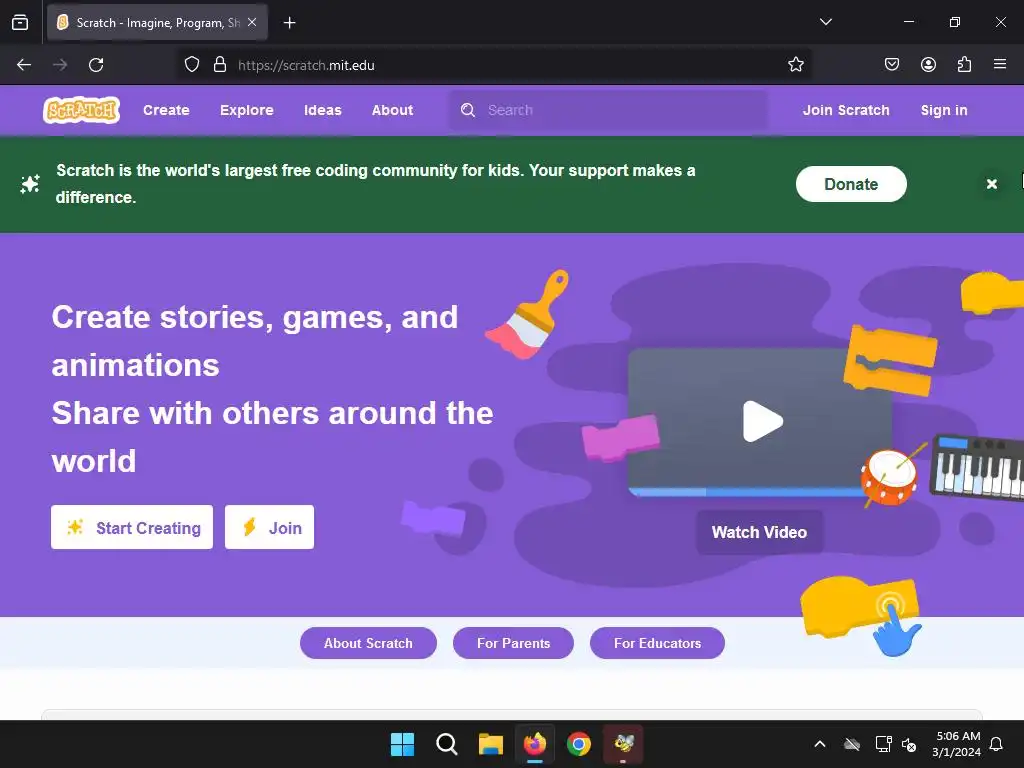1024x768 pixels.
Task: Open Windows taskbar search
Action: coord(447,744)
